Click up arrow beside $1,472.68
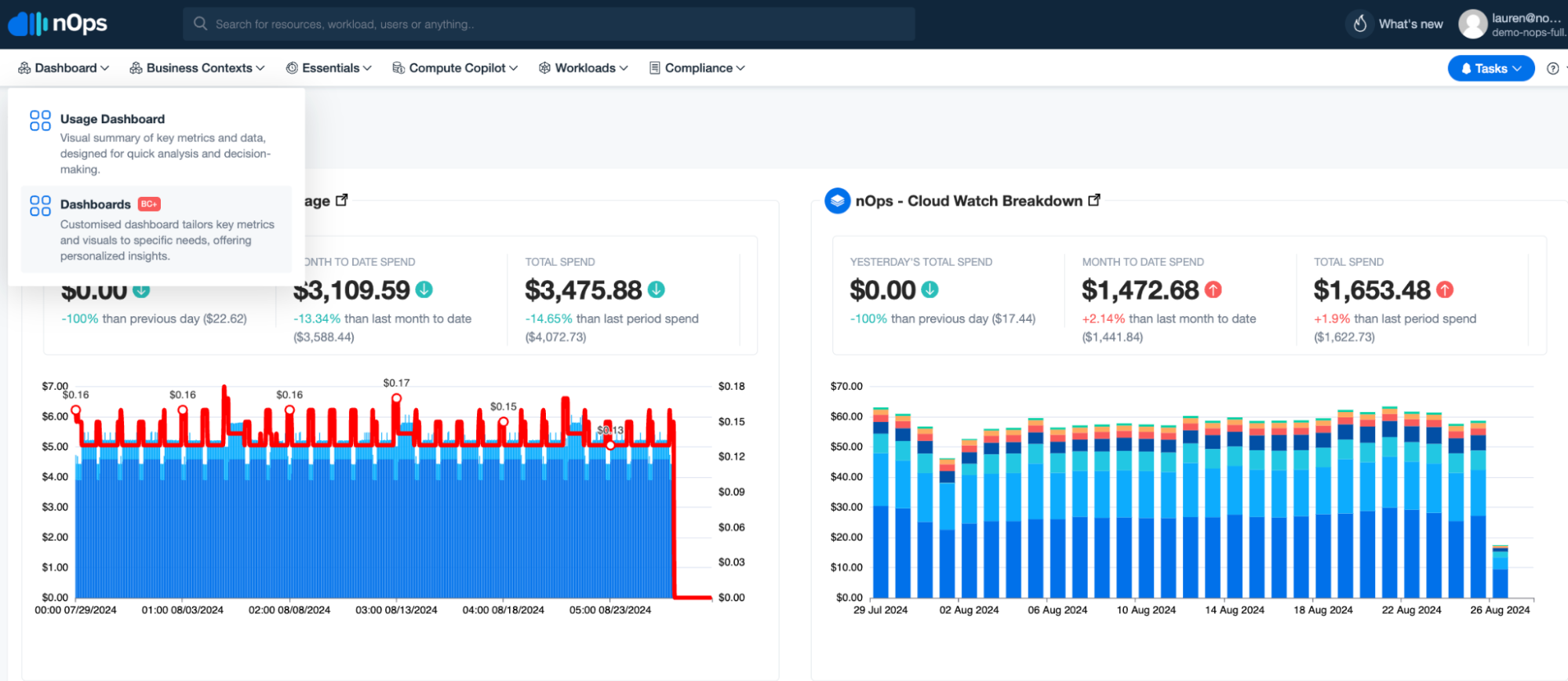The image size is (1568, 681). (x=1213, y=290)
